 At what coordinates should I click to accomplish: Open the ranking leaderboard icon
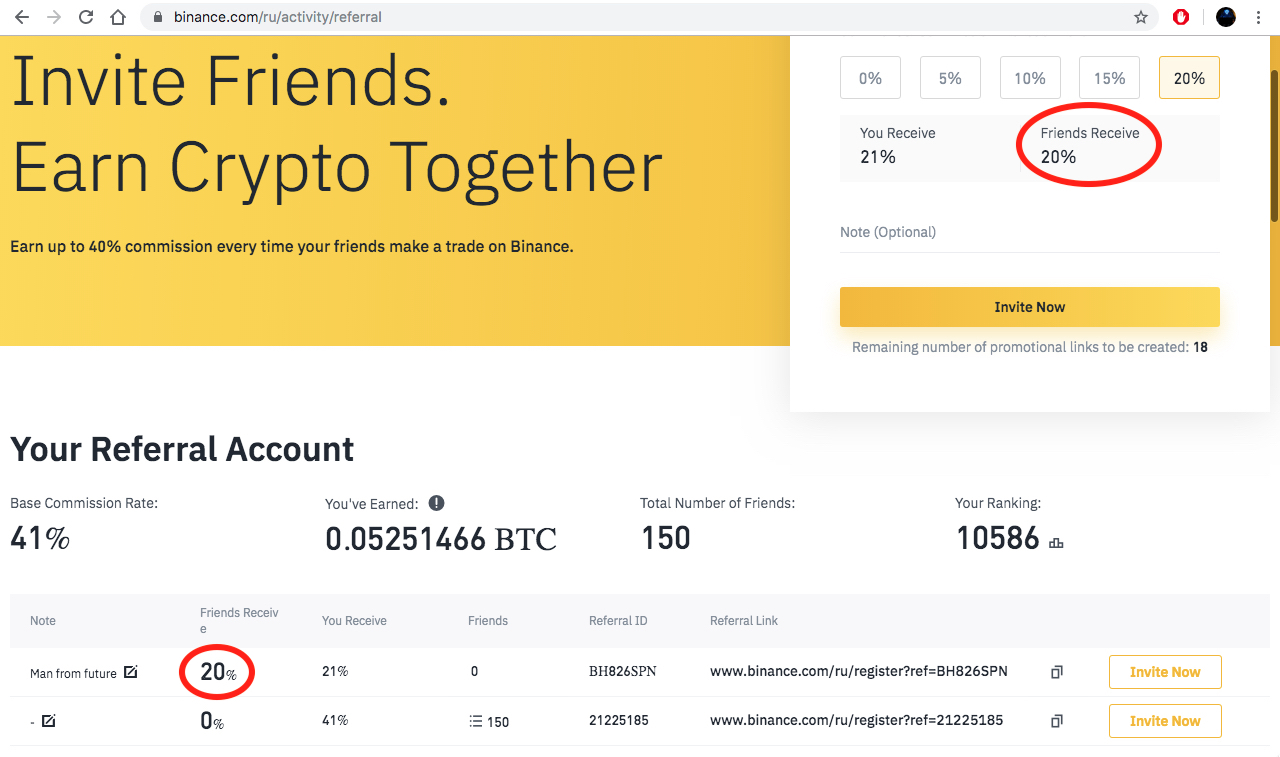(1056, 542)
